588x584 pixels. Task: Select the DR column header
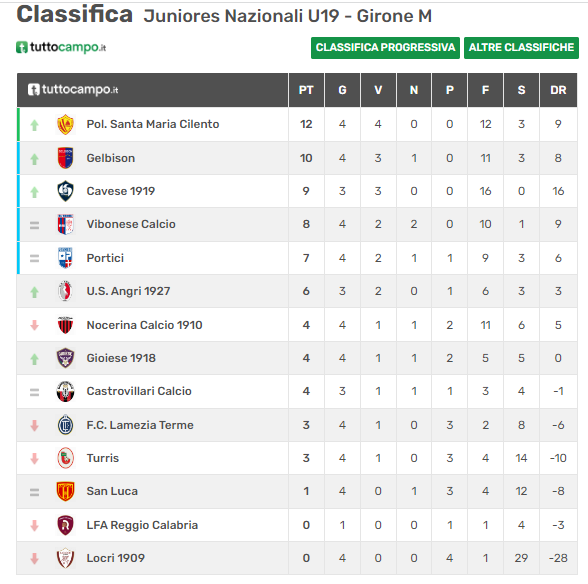click(558, 90)
